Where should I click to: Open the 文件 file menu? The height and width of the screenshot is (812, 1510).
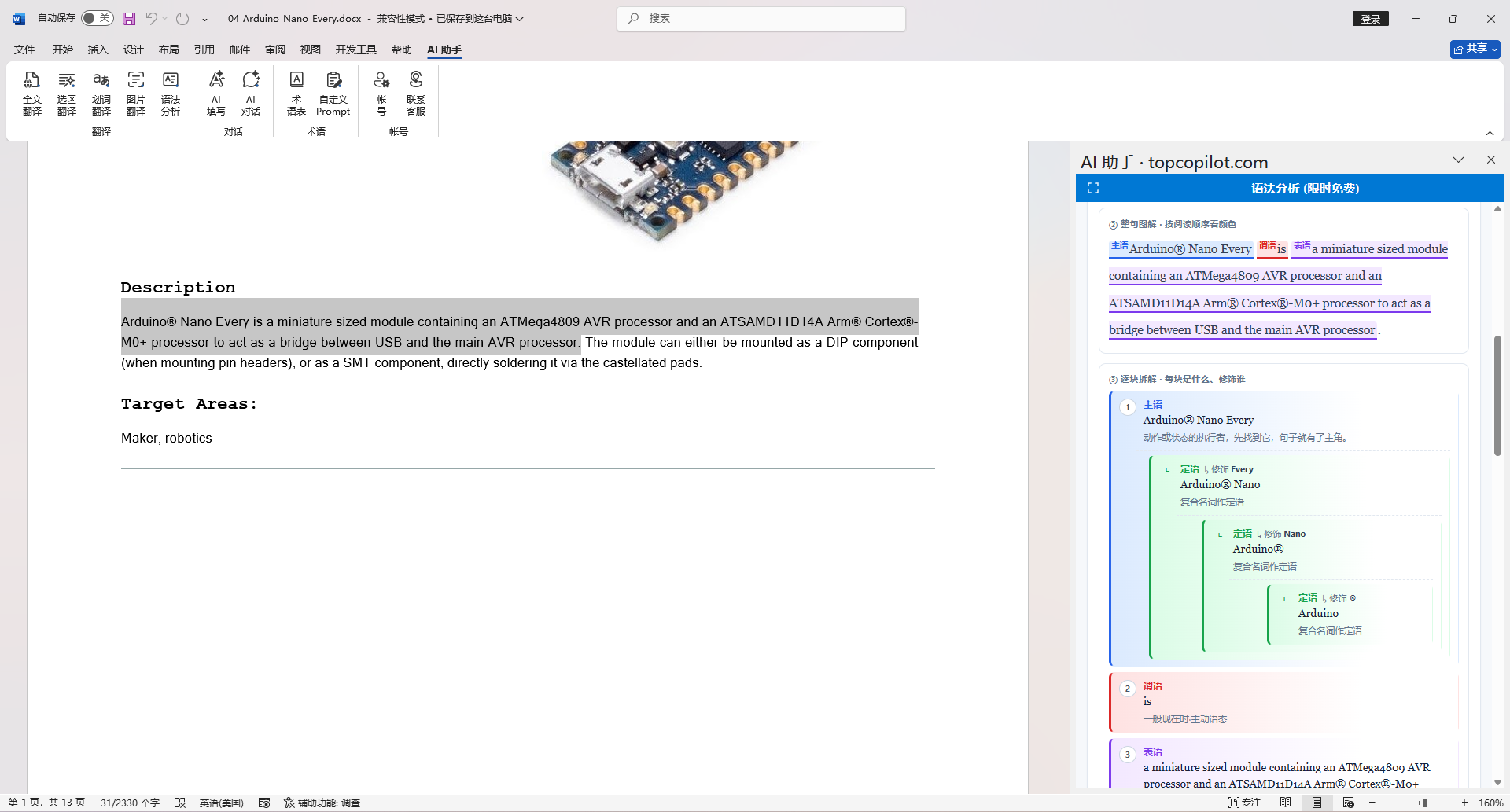[24, 50]
